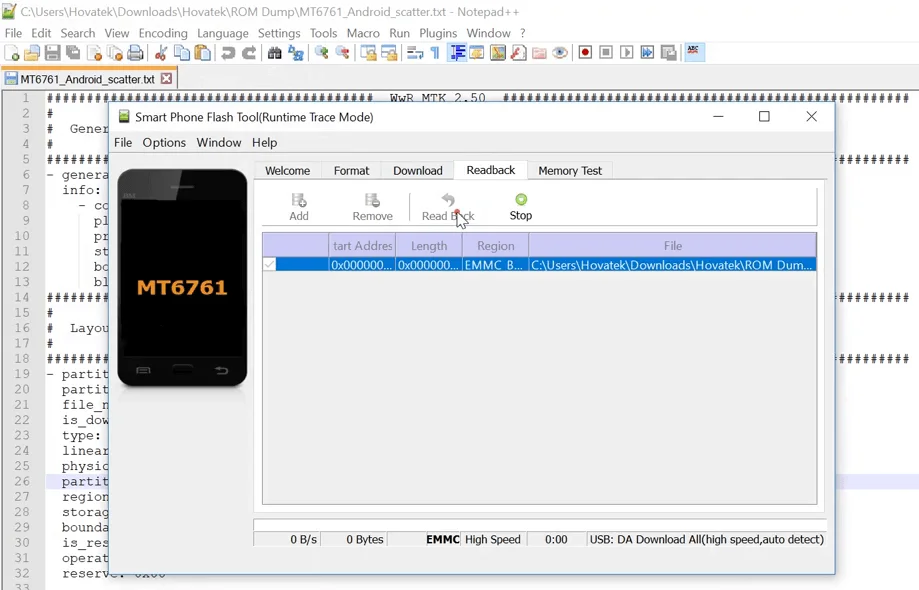Screen dimensions: 919x590
Task: Click the Add button in Readback toolbar
Action: coord(299,207)
